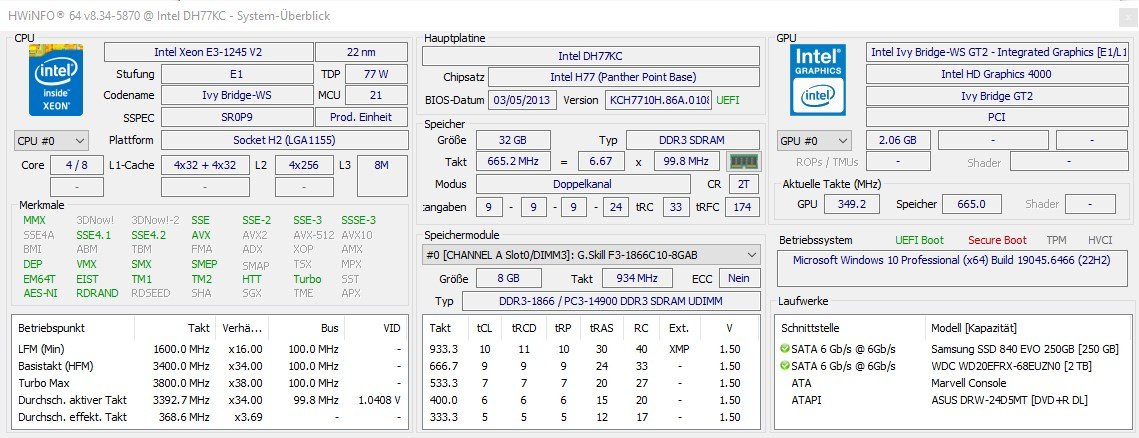
Task: Click the module type DDR3-1866 / PC3-14900 field
Action: pyautogui.click(x=610, y=301)
